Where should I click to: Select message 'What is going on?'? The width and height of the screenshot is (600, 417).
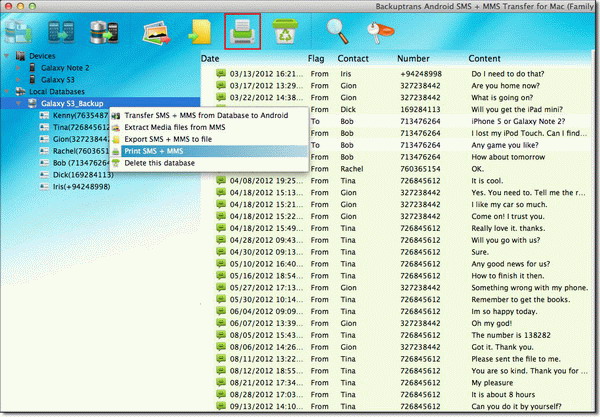[x=502, y=97]
